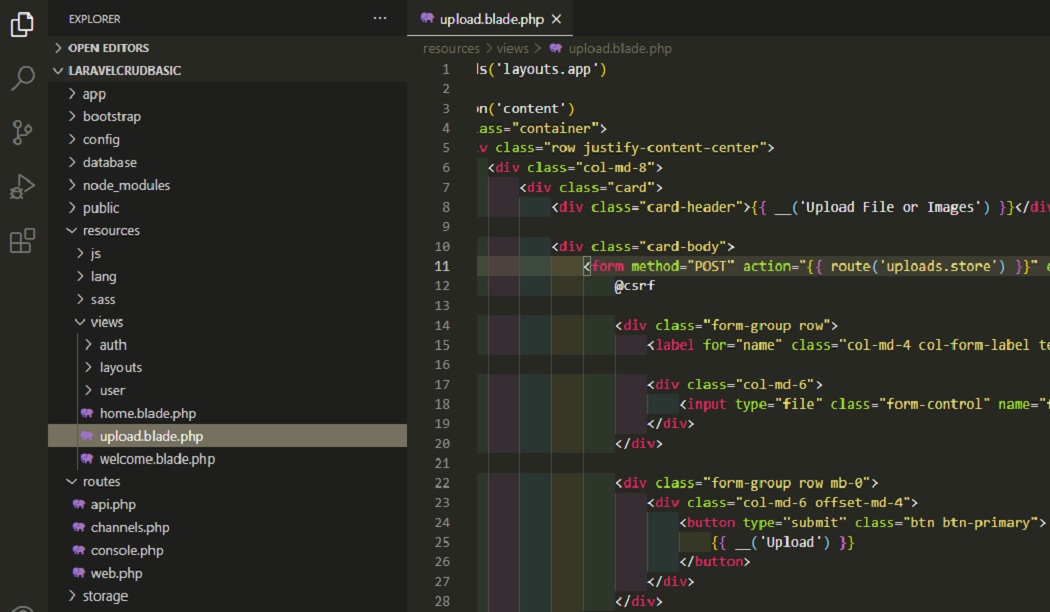The width and height of the screenshot is (1050, 612).
Task: Click the "col-md-8" class text
Action: (x=614, y=167)
